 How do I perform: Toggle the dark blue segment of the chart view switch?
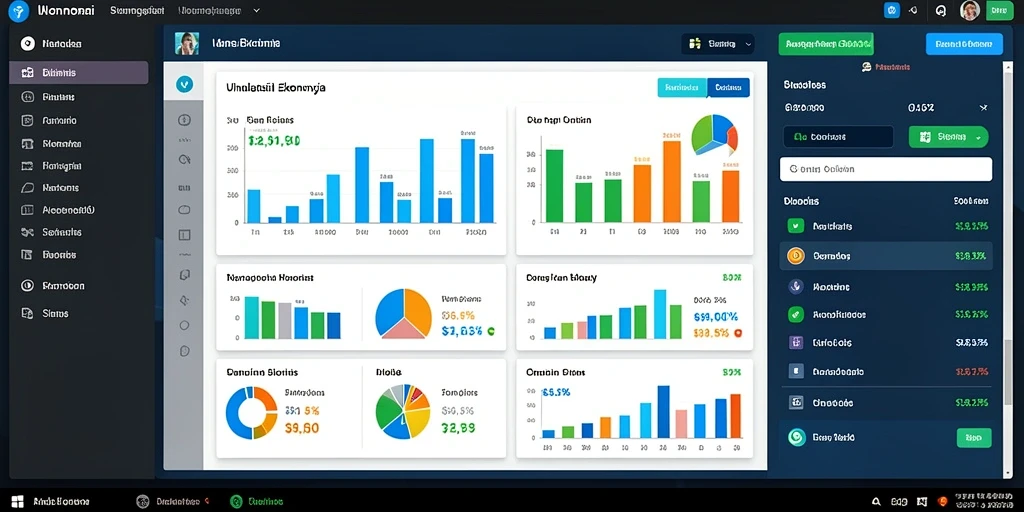coord(728,88)
